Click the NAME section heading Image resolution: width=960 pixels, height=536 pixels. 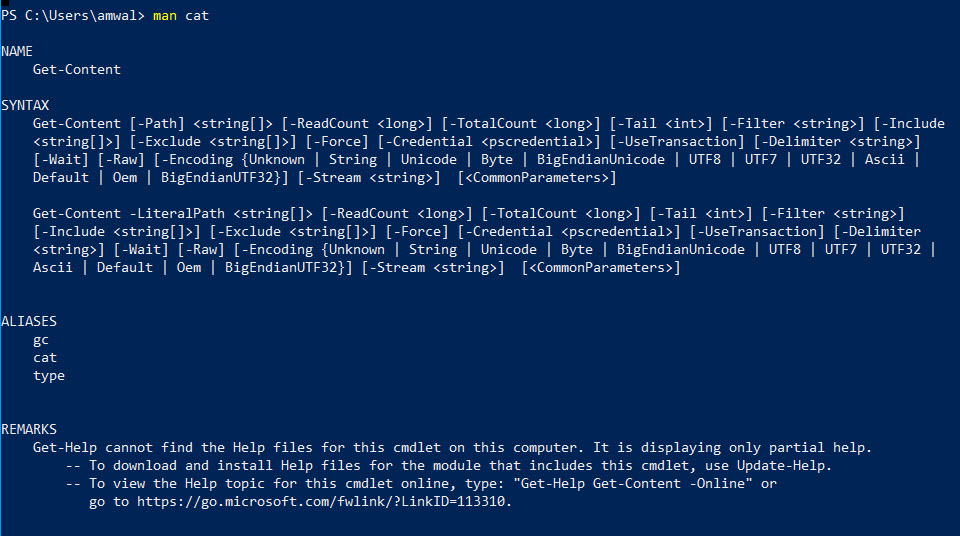click(x=17, y=51)
